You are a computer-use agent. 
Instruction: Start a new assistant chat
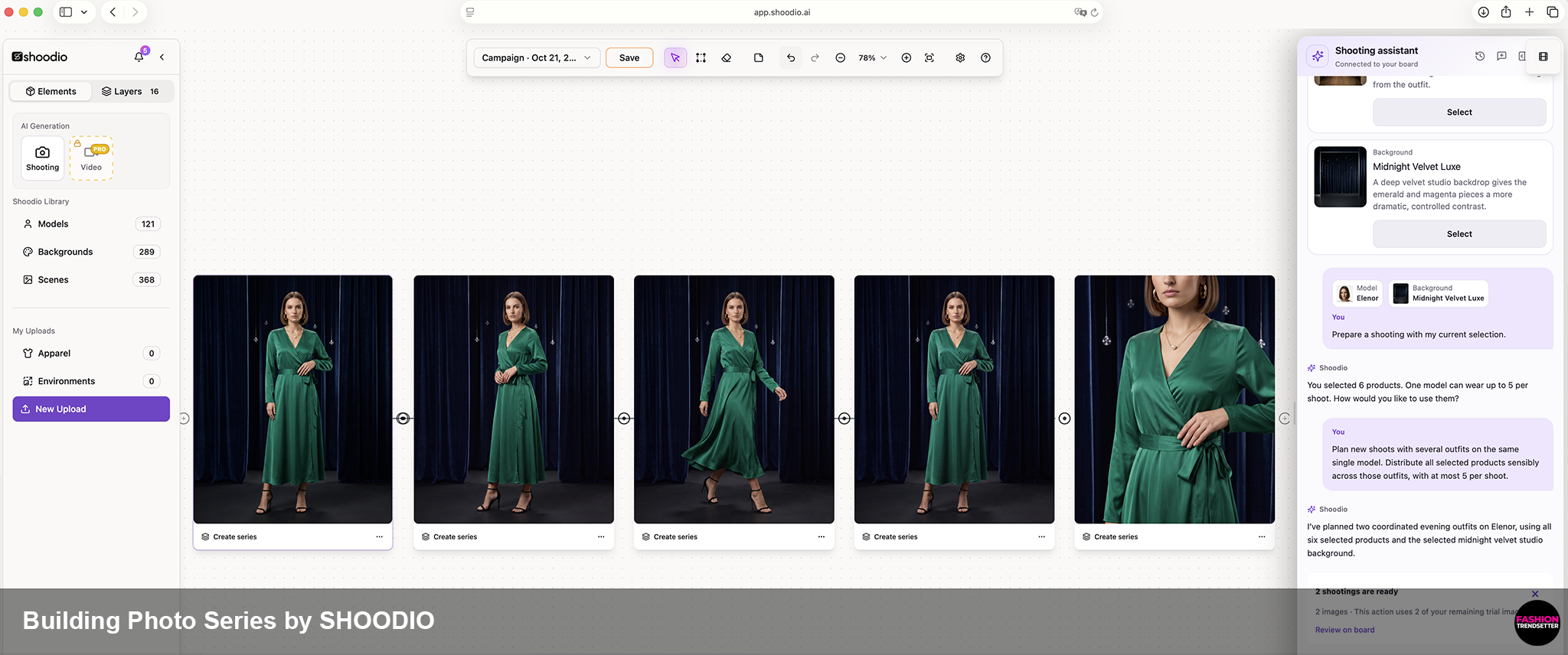click(1501, 56)
